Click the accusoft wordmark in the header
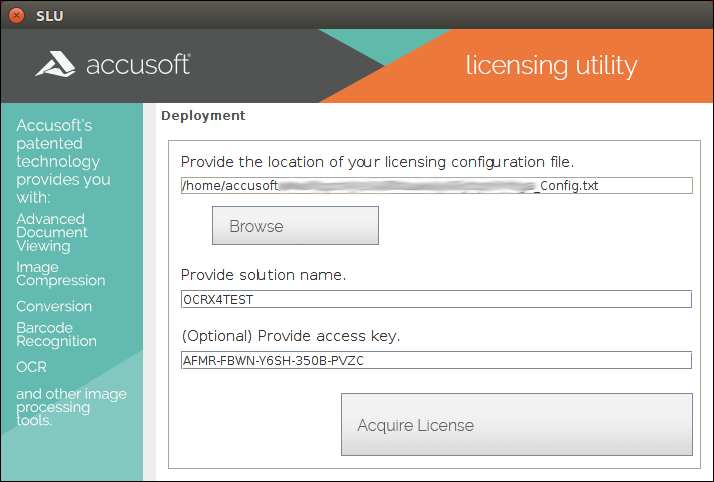 pos(137,66)
